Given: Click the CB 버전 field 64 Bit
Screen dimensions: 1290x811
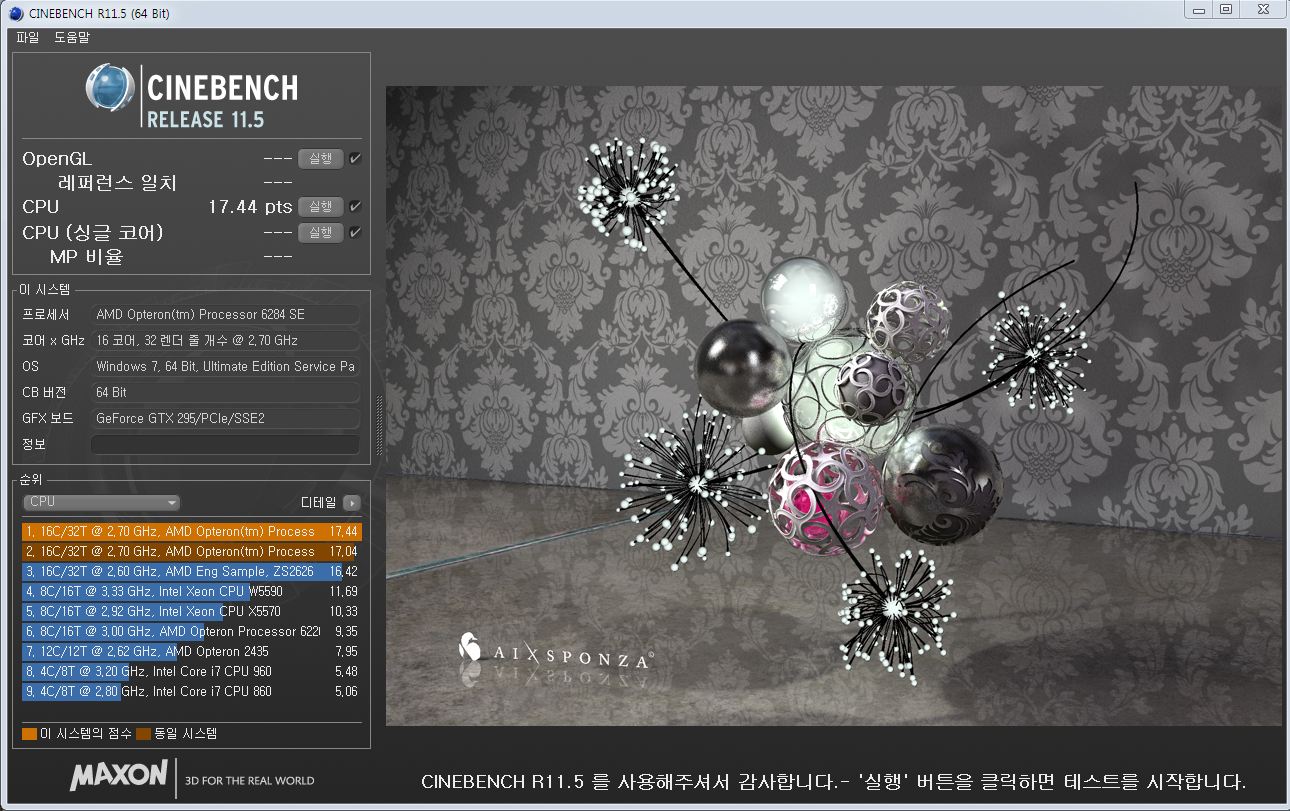Looking at the screenshot, I should (225, 392).
